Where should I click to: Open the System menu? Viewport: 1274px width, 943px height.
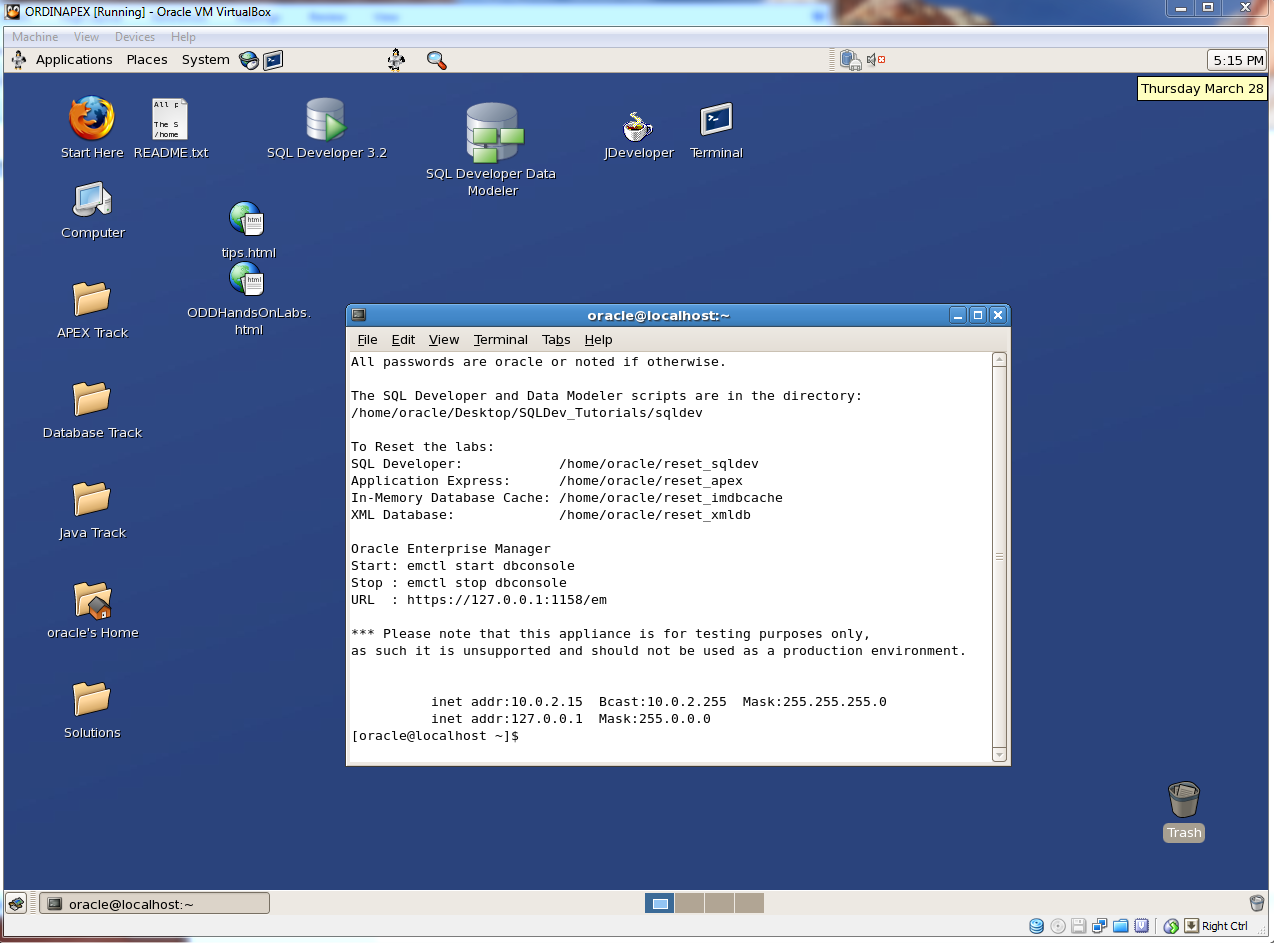[x=206, y=60]
